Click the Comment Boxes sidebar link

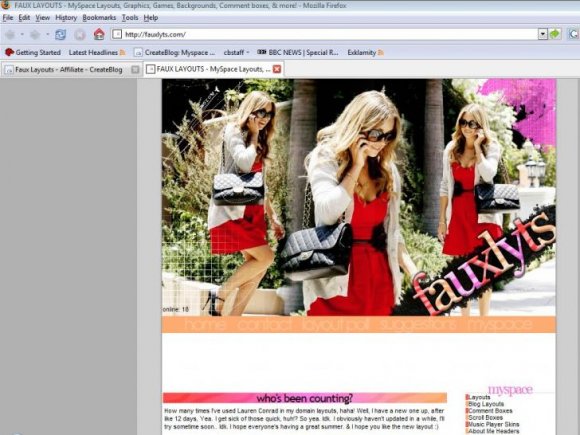(x=490, y=411)
